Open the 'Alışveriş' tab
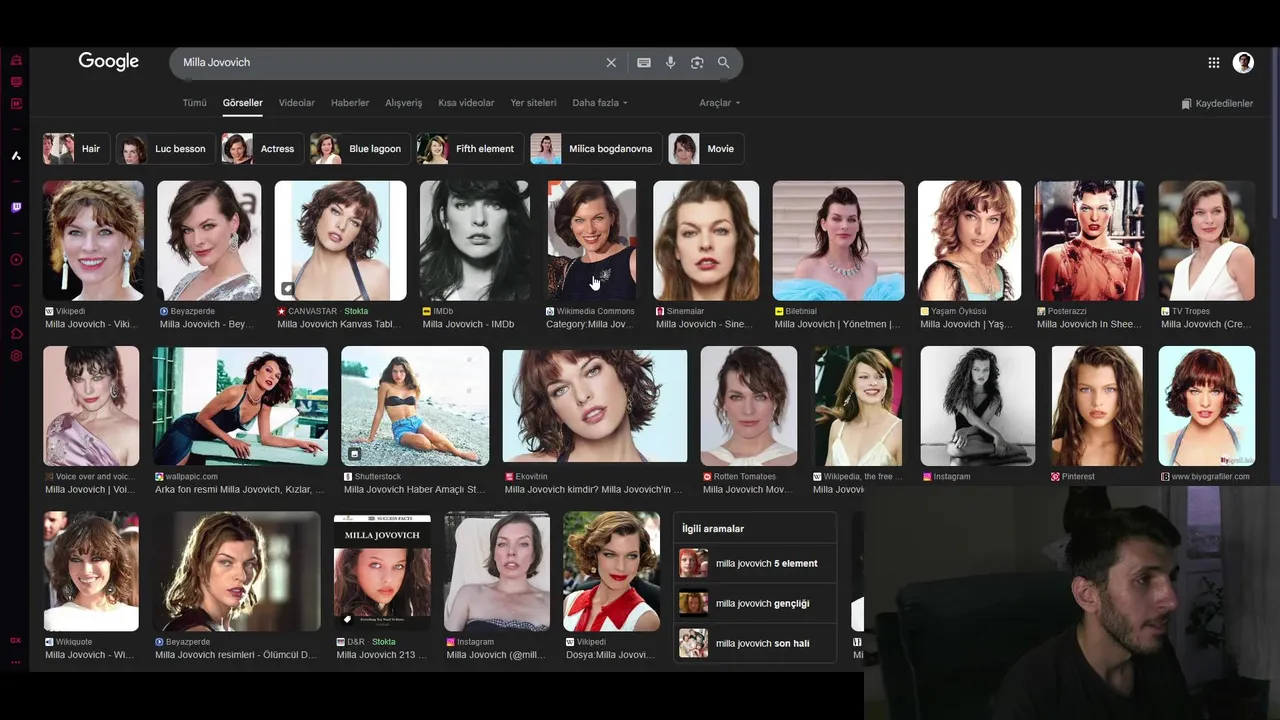 (x=404, y=103)
